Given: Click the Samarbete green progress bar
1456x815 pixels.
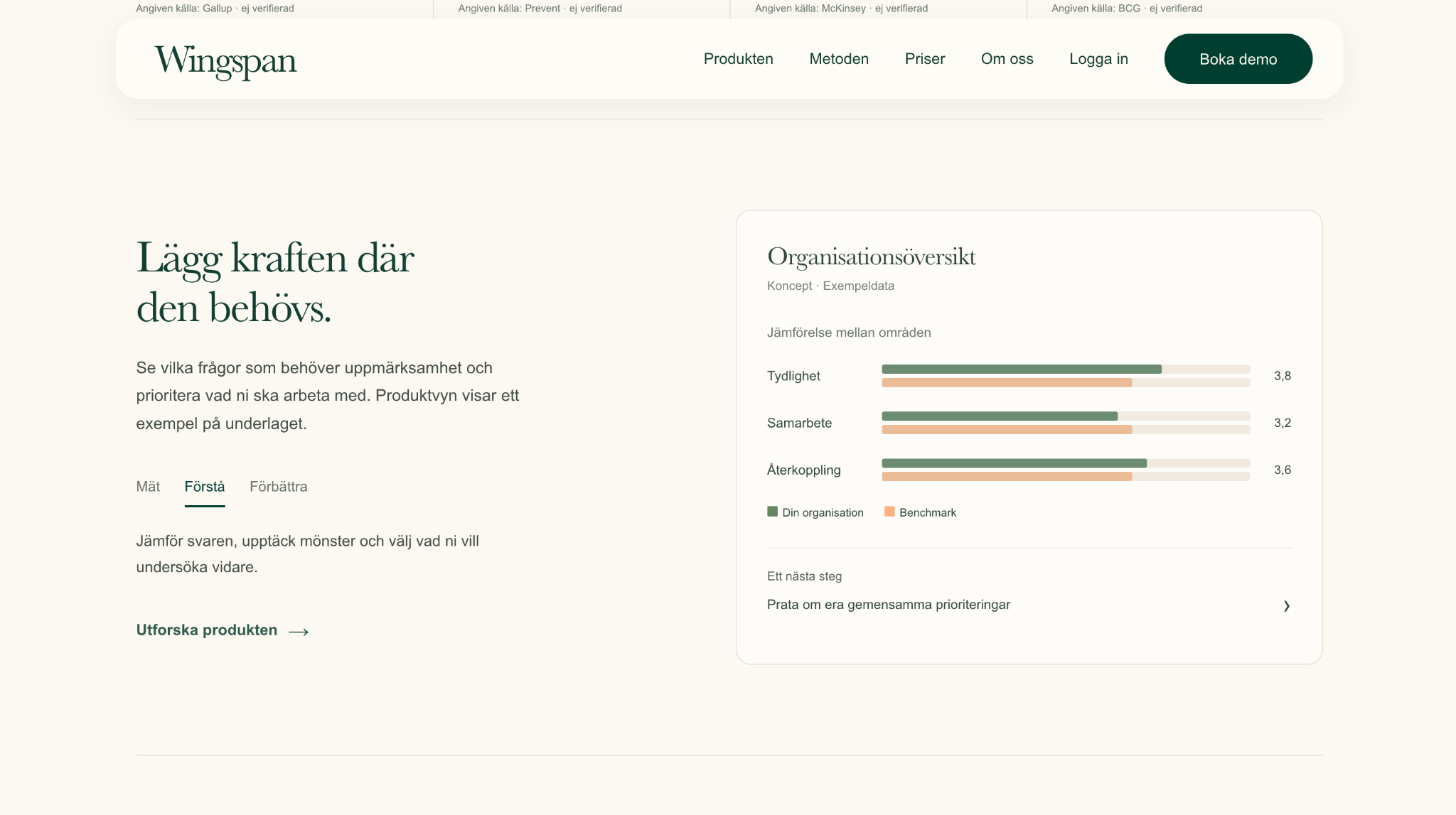Looking at the screenshot, I should pos(1000,416).
